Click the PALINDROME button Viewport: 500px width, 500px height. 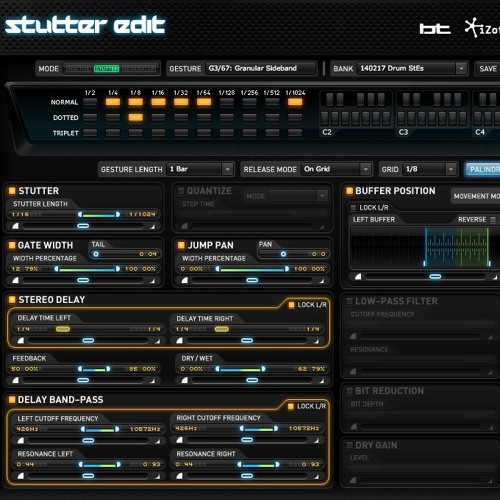coord(483,169)
